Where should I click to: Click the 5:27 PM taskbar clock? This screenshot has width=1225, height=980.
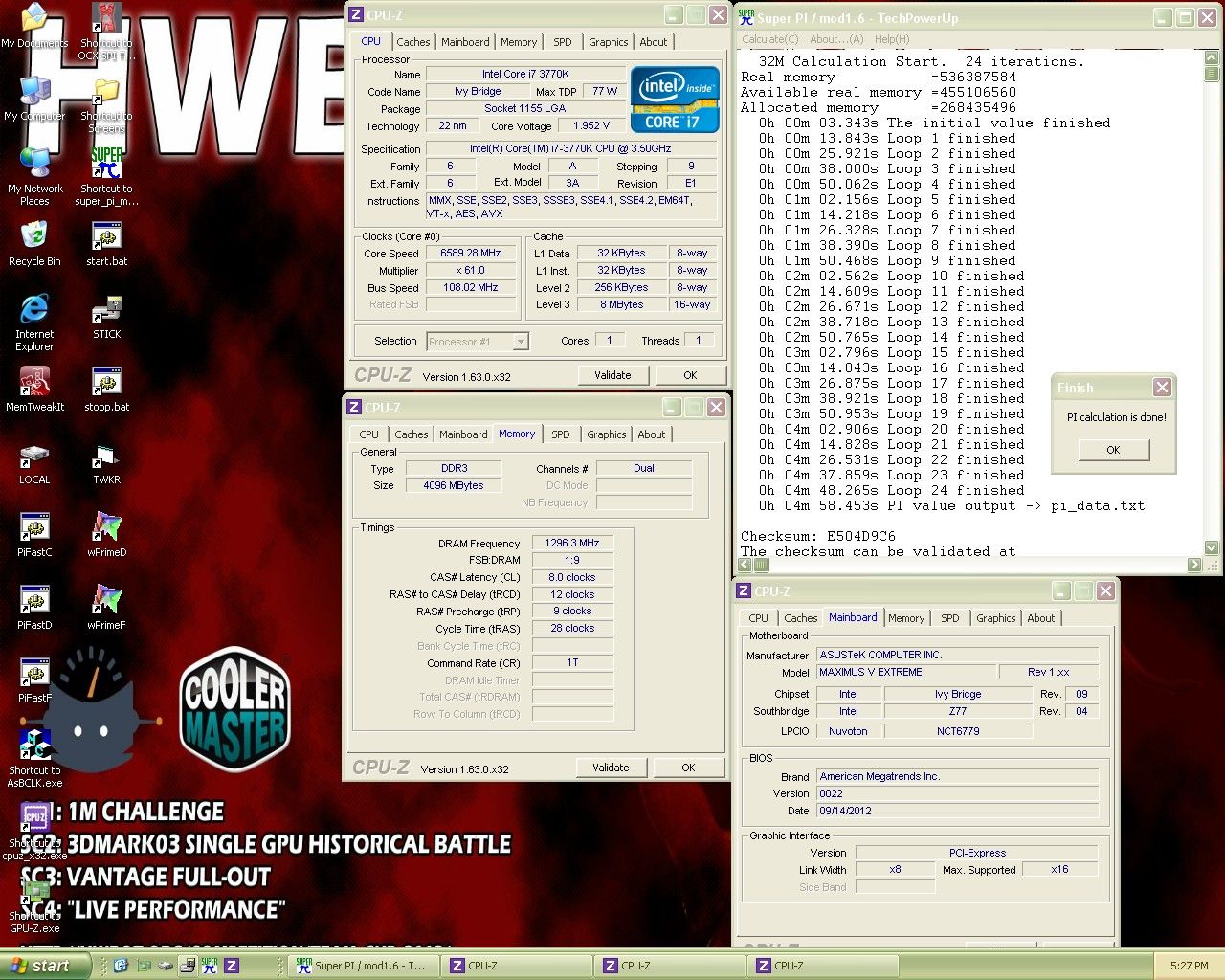(1189, 966)
